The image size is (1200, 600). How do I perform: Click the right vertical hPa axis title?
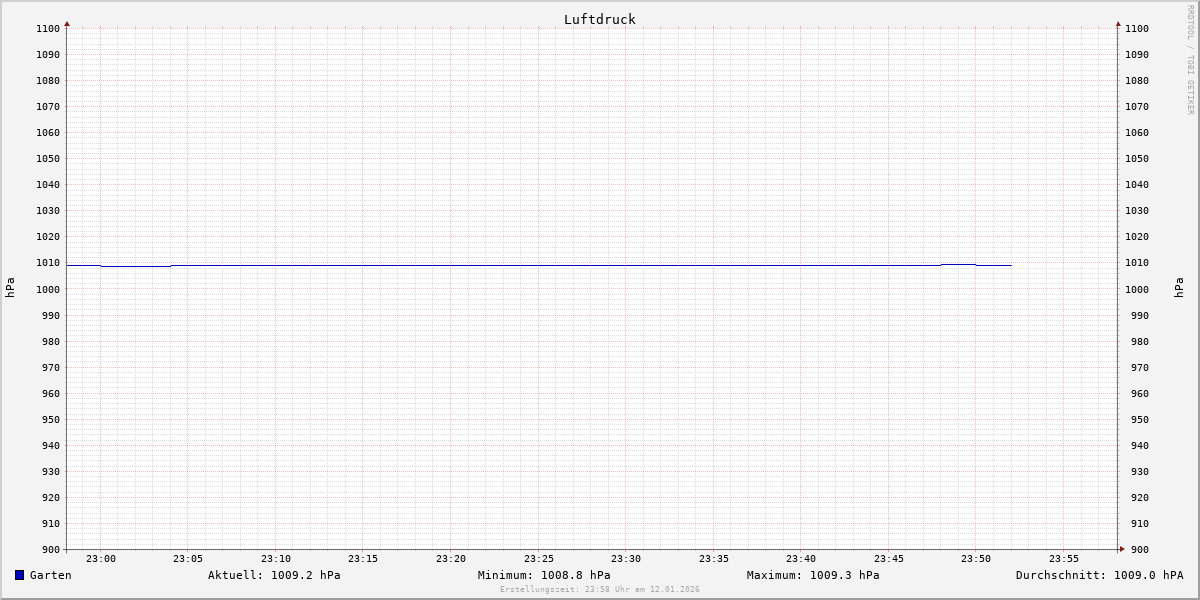1179,288
